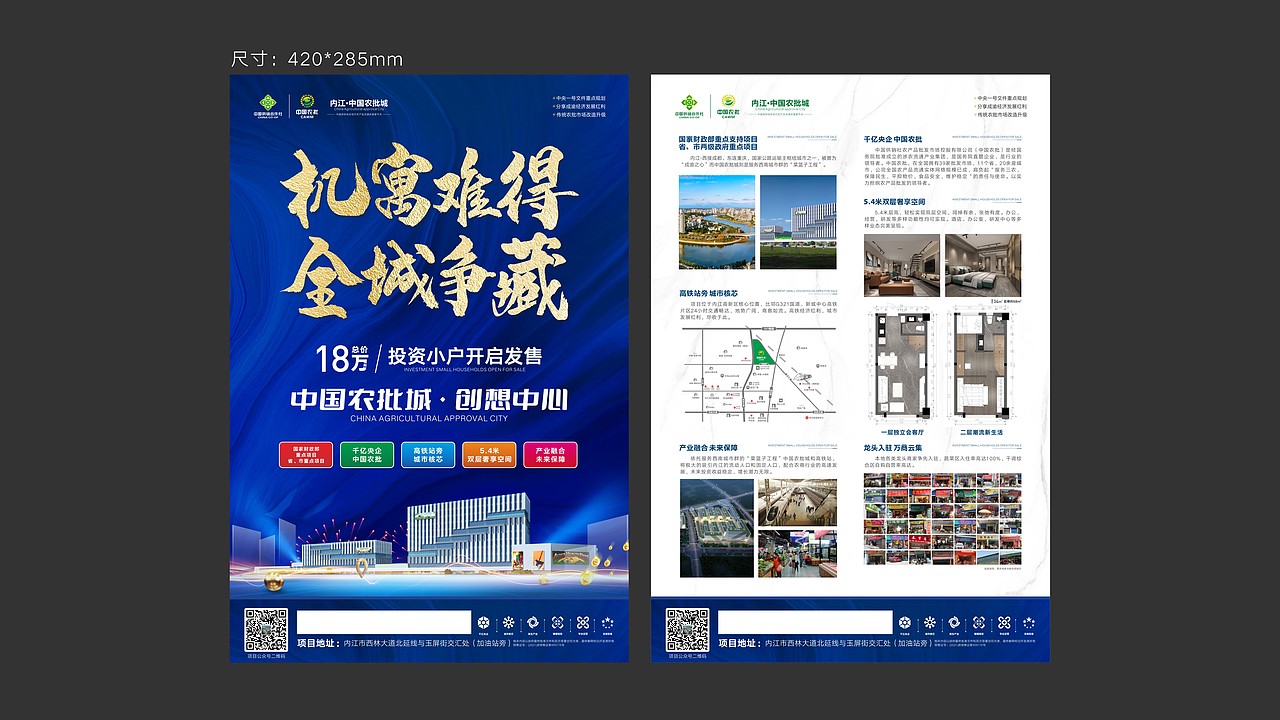This screenshot has width=1280, height=720.
Task: Click 内江·中国农批城 title on blue flyer
Action: coord(359,103)
